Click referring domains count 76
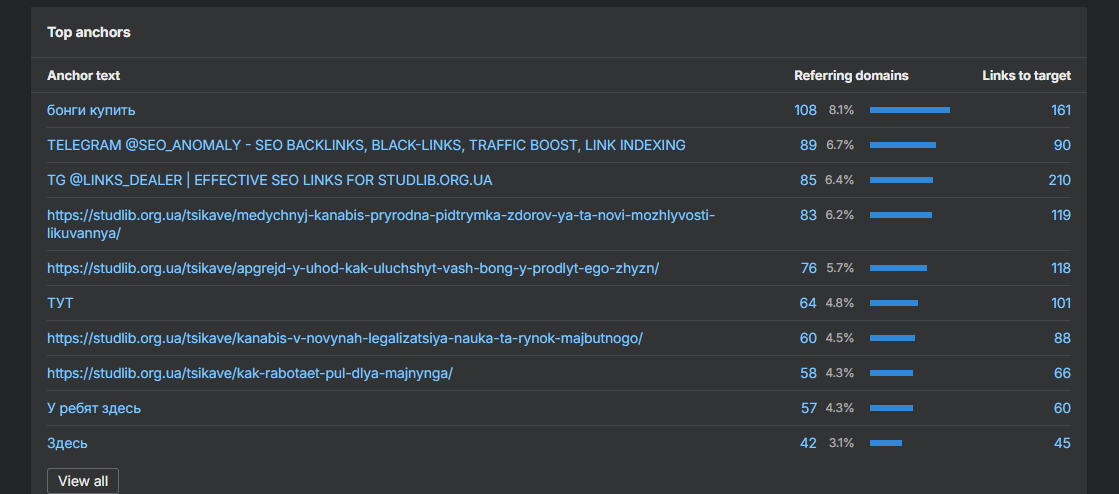The image size is (1119, 494). tap(809, 268)
